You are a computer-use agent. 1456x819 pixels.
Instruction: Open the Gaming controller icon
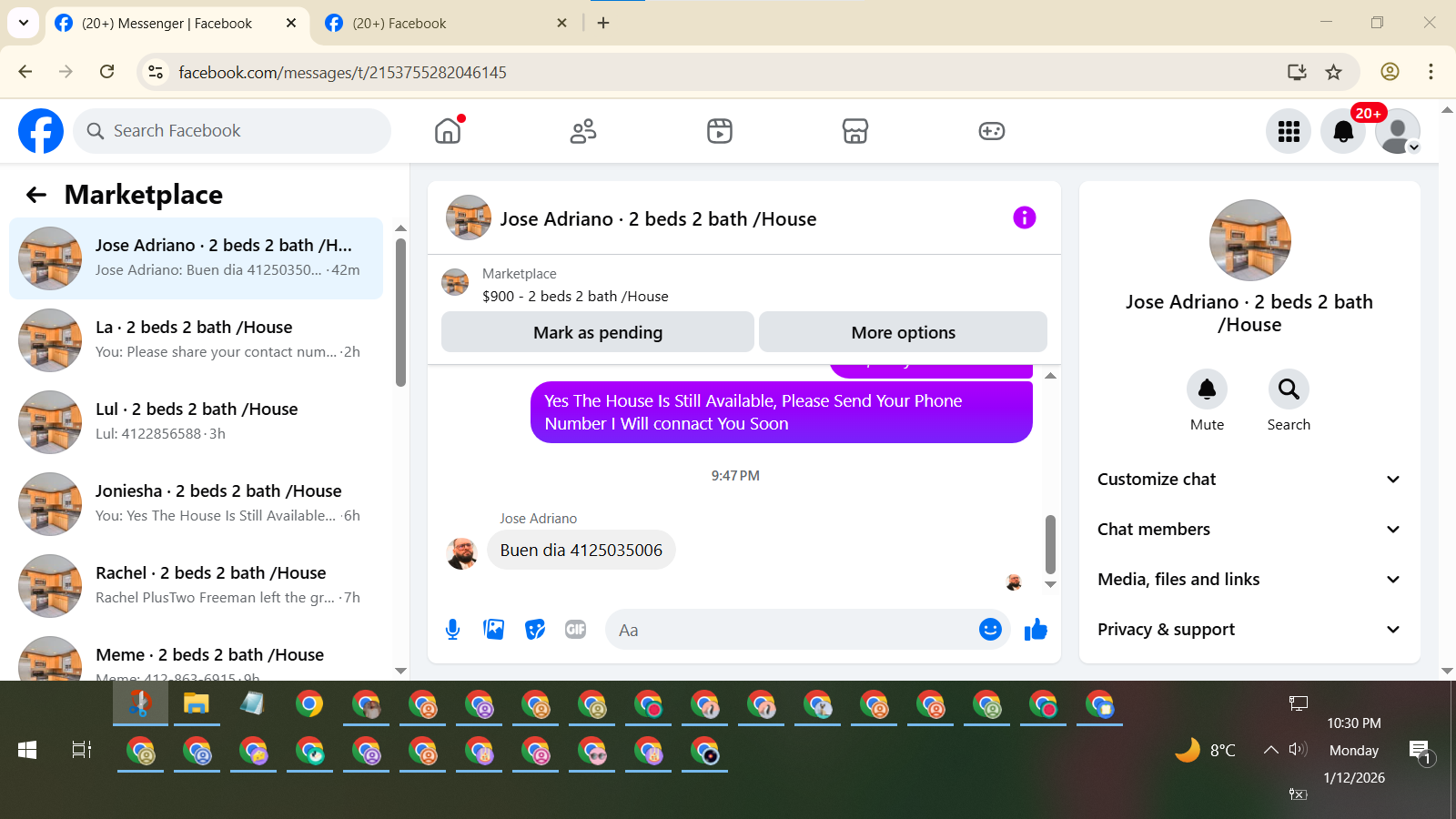pyautogui.click(x=992, y=131)
